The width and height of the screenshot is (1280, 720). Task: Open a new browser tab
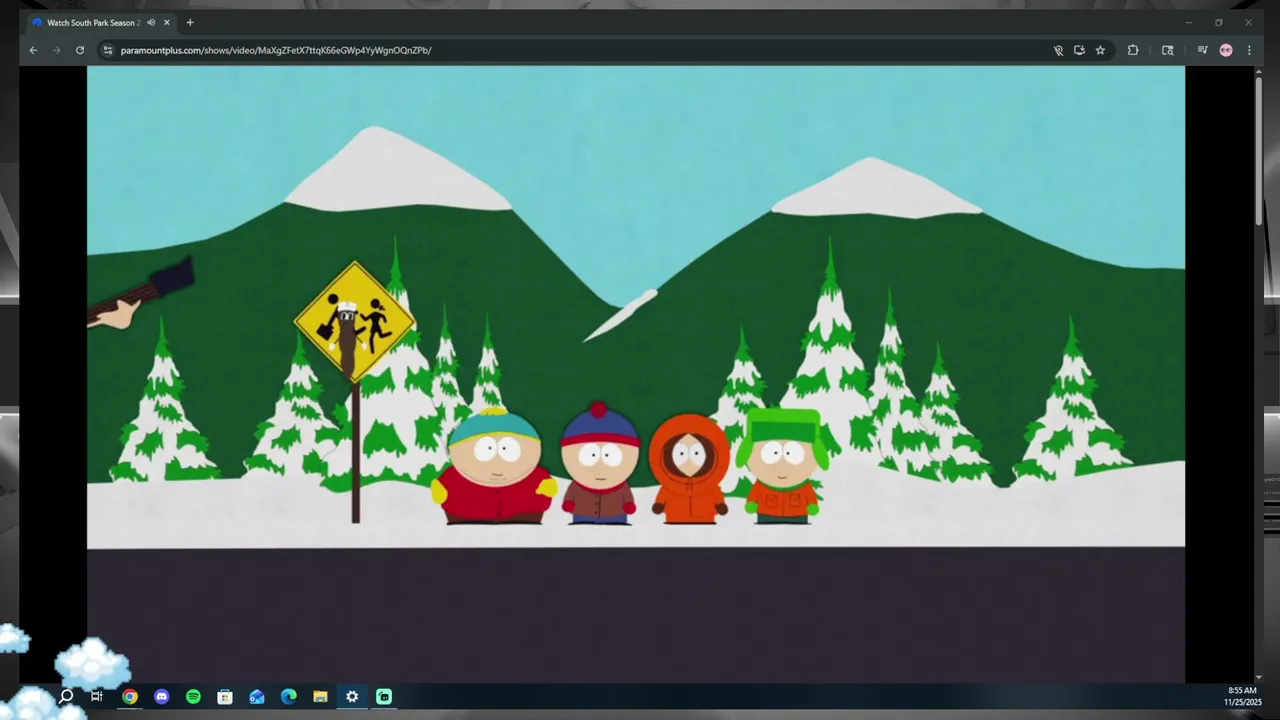190,22
